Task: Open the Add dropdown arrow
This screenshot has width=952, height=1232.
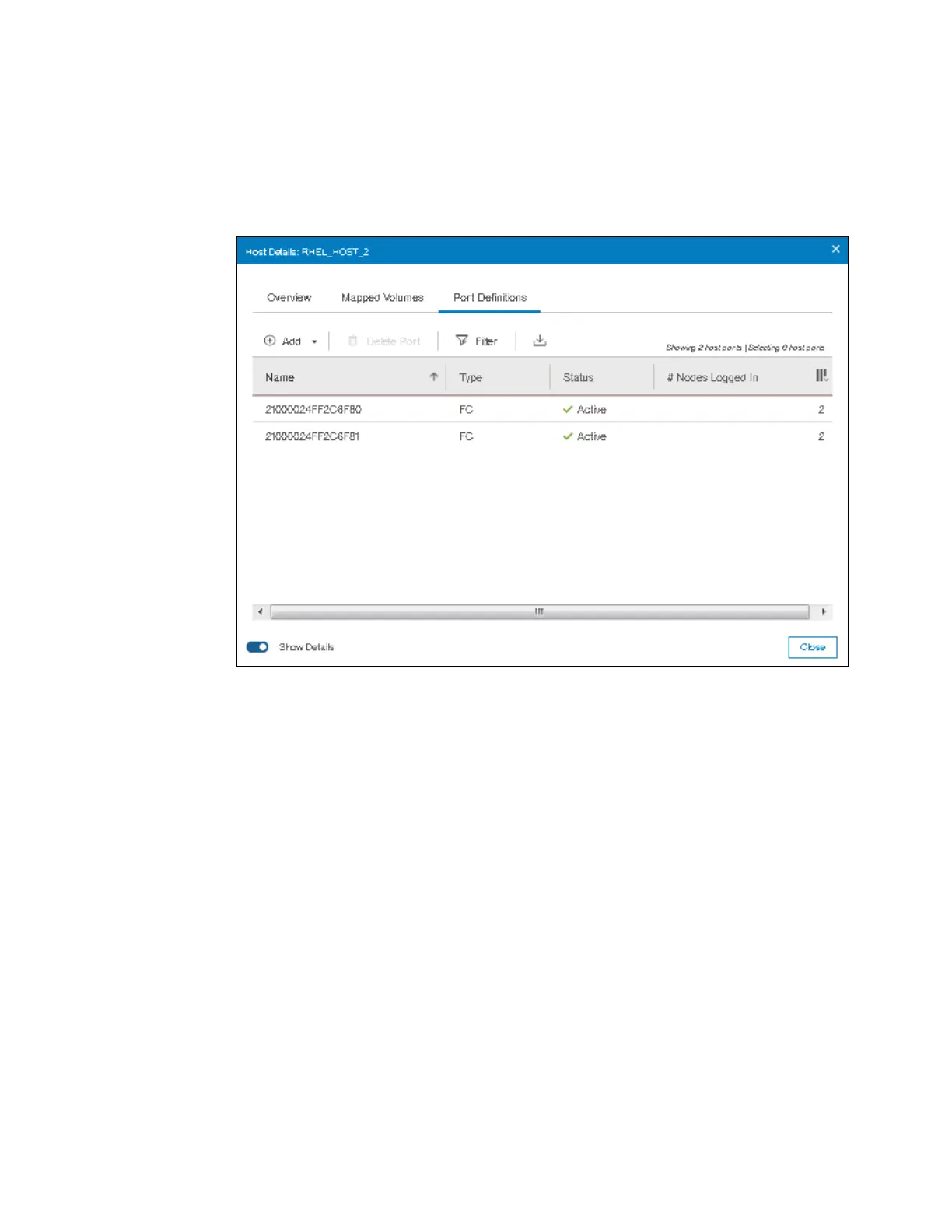Action: [x=314, y=341]
